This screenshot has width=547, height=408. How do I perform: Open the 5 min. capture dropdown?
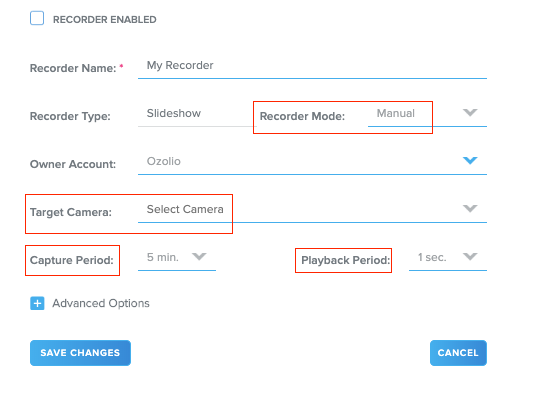click(177, 258)
